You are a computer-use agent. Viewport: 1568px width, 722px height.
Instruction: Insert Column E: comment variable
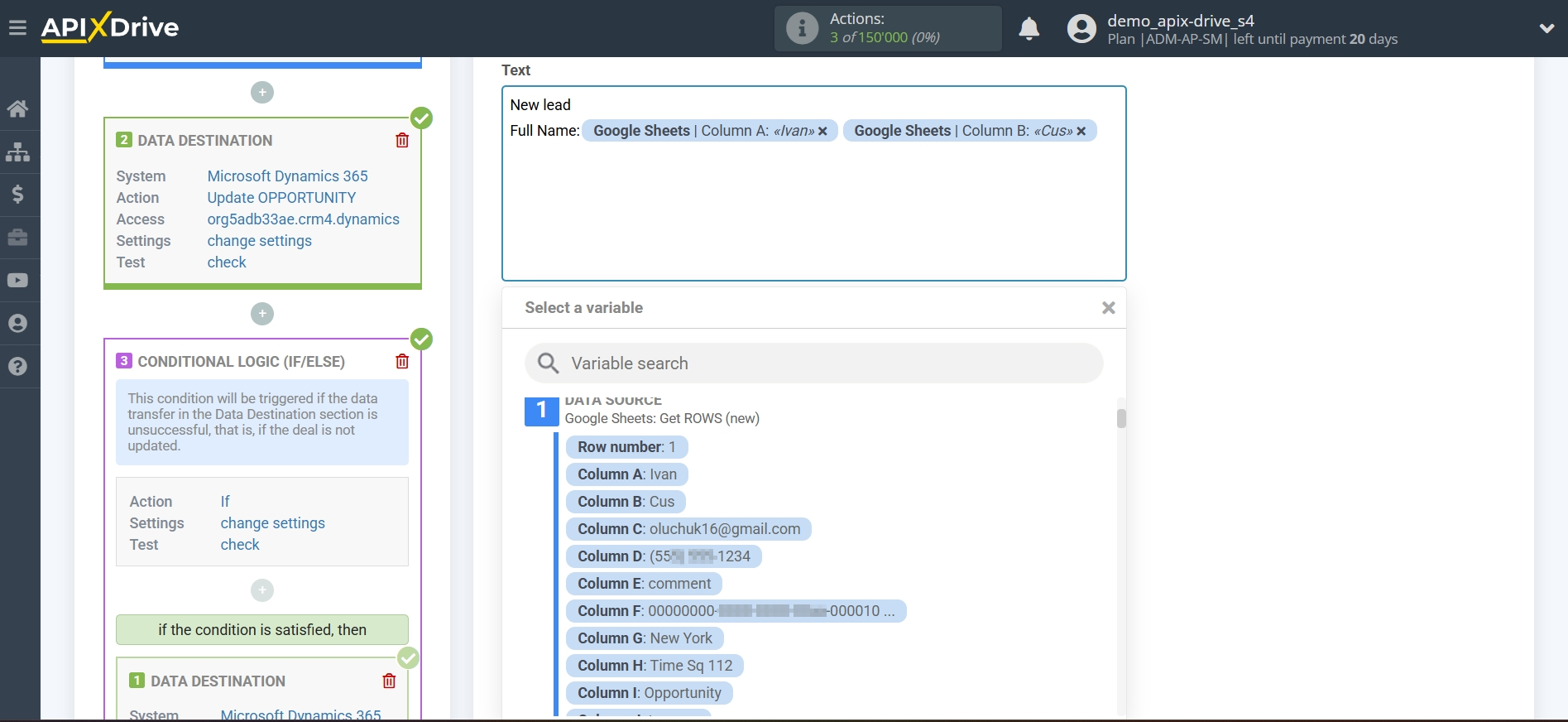click(x=644, y=584)
